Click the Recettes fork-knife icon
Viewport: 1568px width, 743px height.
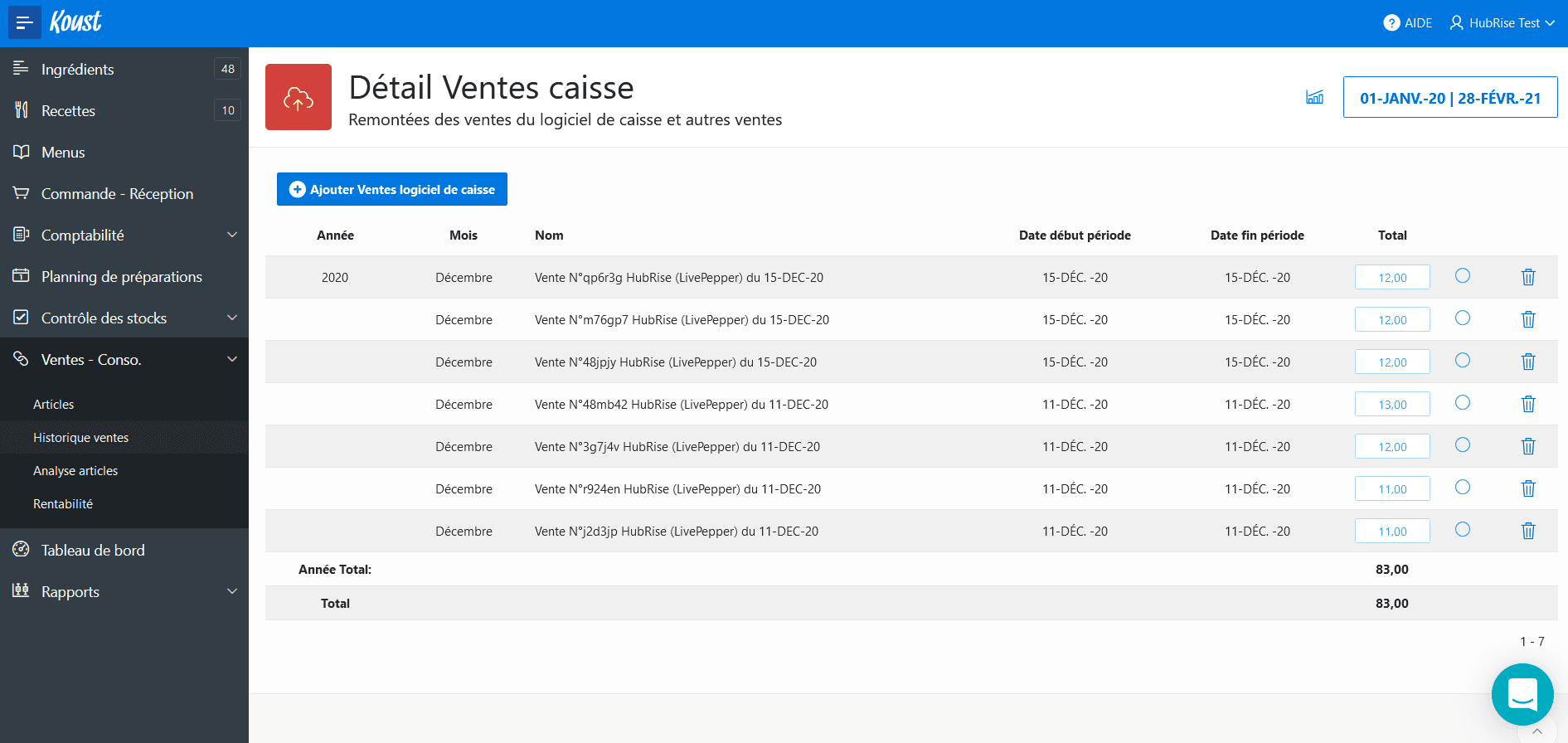(x=21, y=109)
